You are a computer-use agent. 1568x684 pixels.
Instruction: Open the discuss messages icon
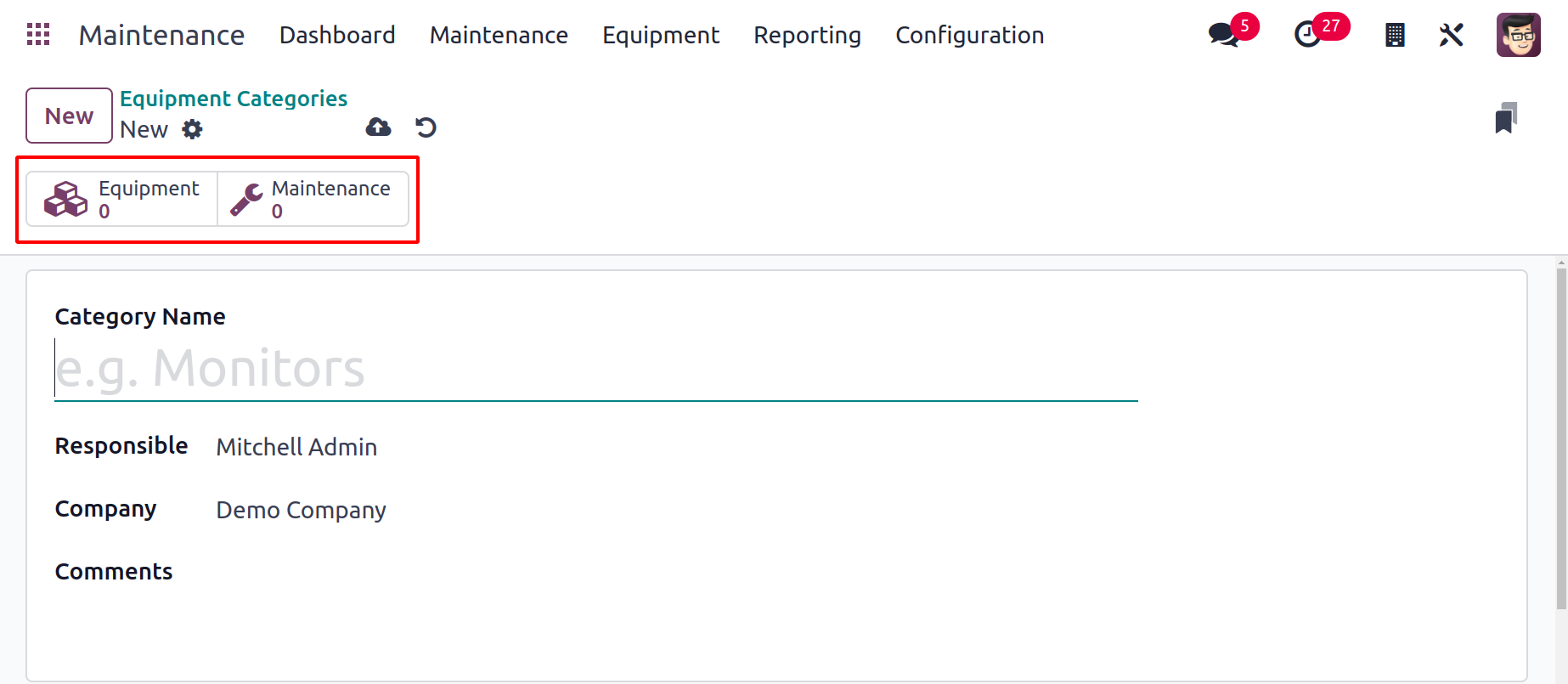1223,35
